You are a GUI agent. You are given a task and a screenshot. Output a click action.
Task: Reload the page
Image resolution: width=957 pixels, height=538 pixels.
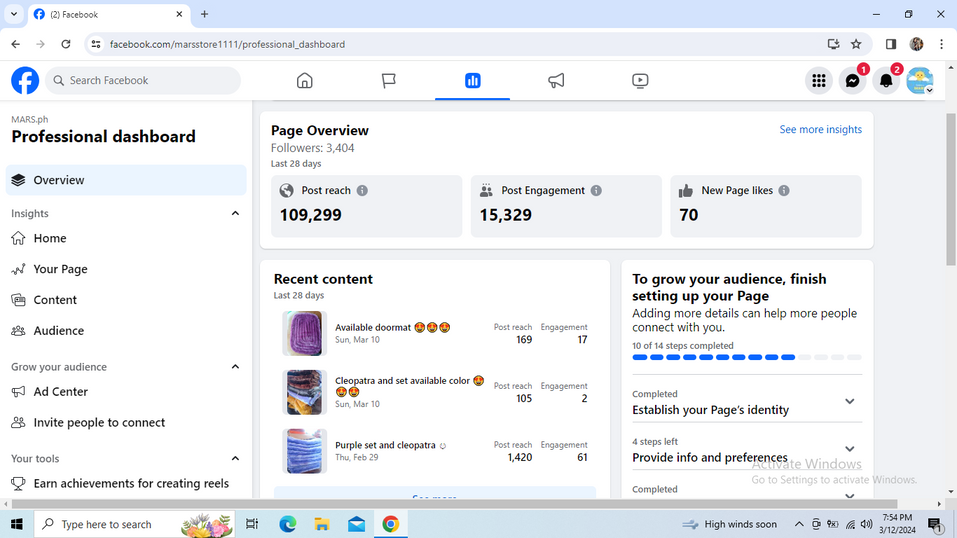coord(66,44)
